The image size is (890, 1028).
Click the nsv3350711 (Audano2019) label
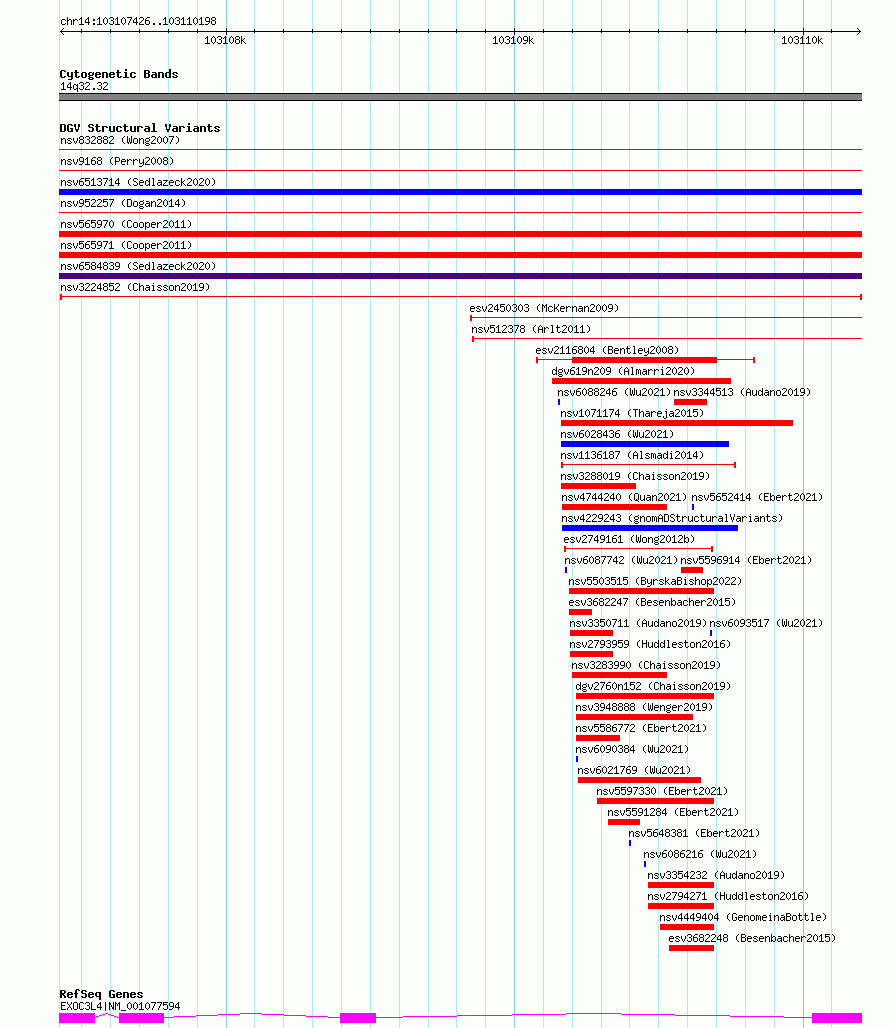pyautogui.click(x=638, y=623)
